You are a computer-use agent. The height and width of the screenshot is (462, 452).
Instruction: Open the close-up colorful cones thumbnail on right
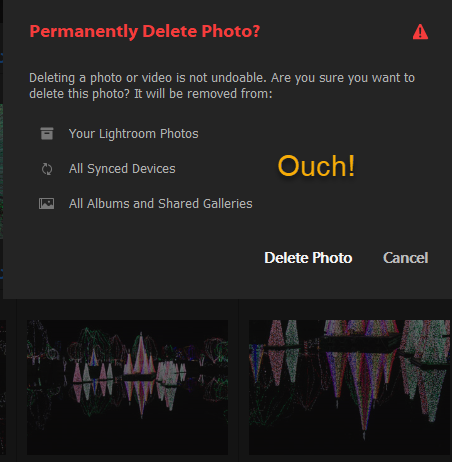tap(349, 387)
